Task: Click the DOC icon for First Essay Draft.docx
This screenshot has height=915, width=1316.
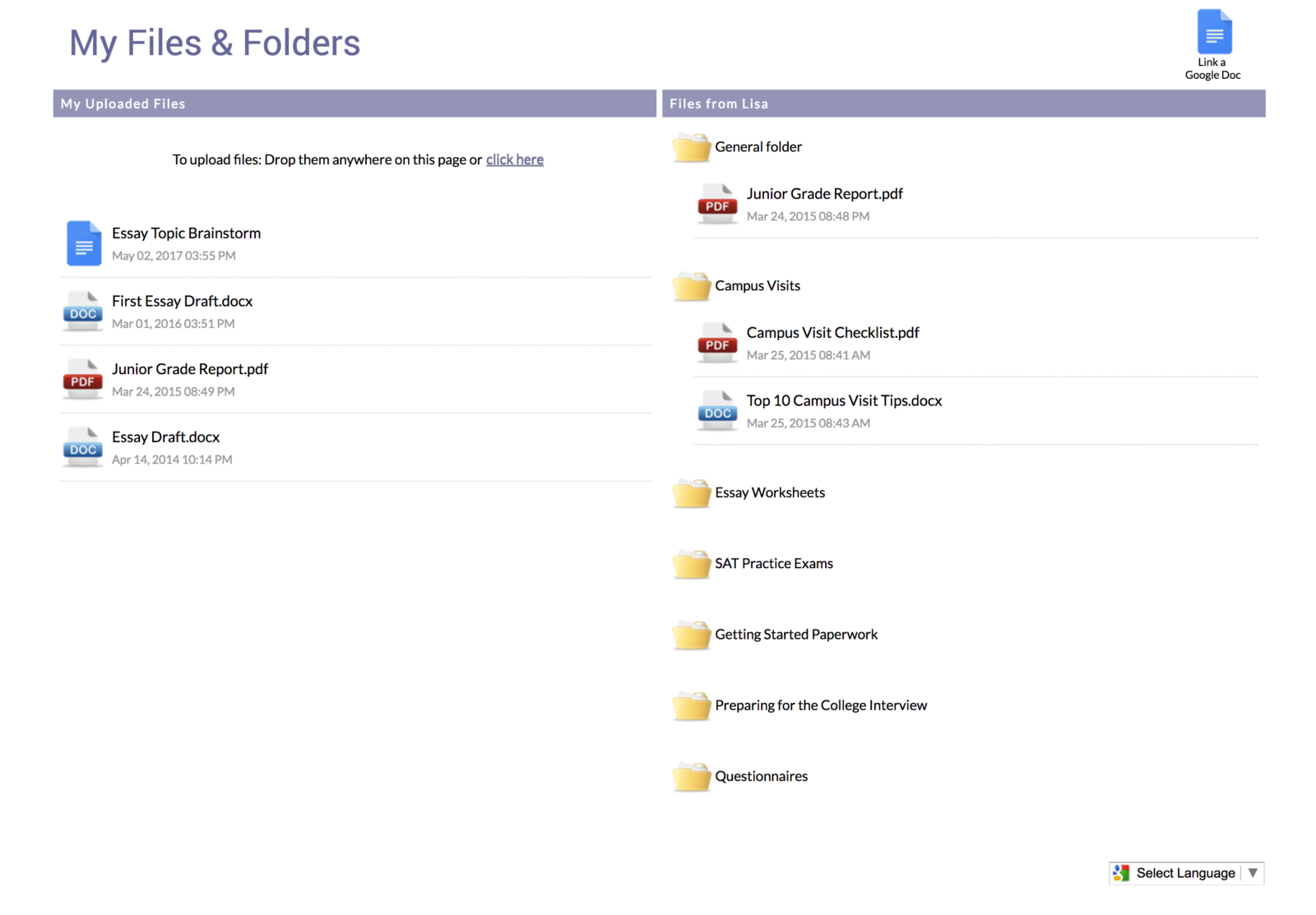Action: click(x=81, y=312)
